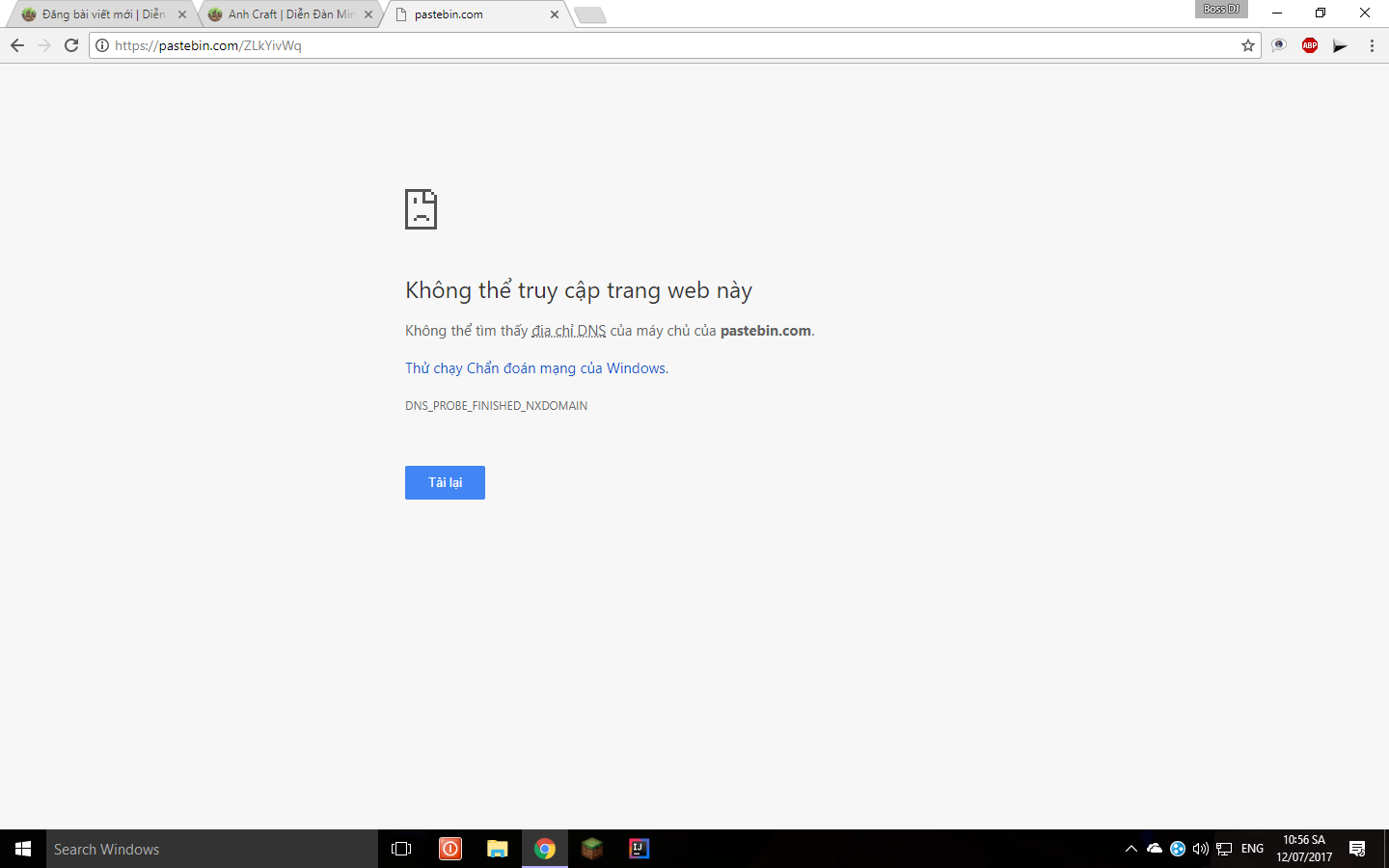Close the 'Đăng bài viết mới' tab
The image size is (1389, 868).
click(182, 14)
